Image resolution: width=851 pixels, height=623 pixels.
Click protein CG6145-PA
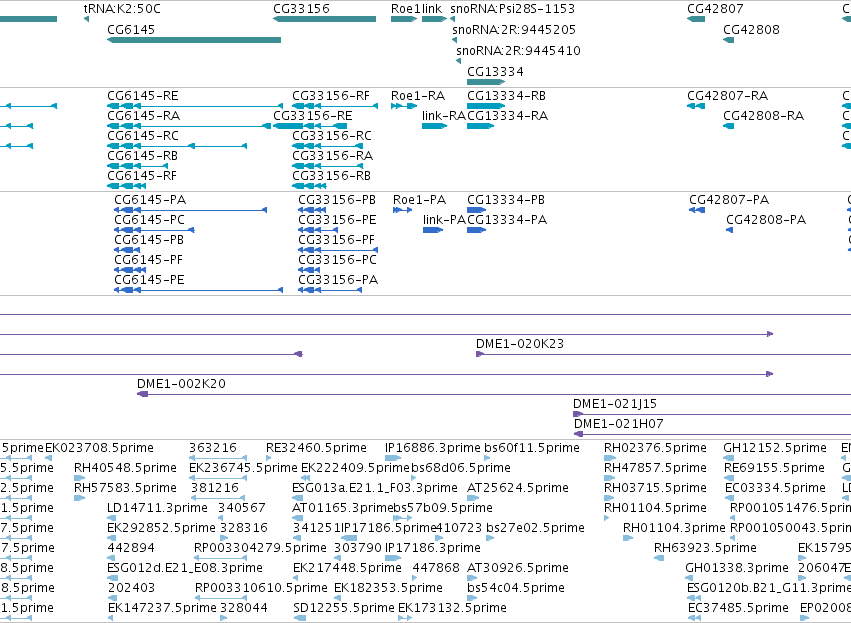pyautogui.click(x=150, y=200)
